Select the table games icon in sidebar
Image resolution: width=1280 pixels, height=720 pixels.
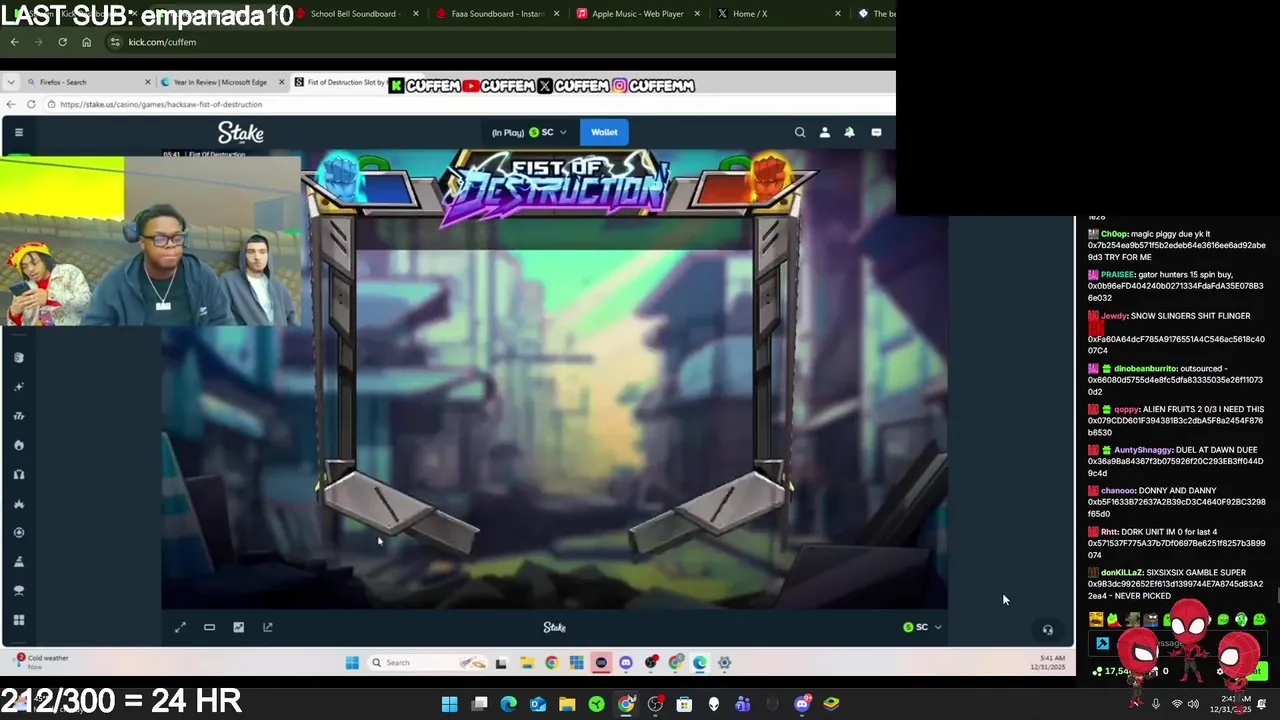pyautogui.click(x=19, y=591)
